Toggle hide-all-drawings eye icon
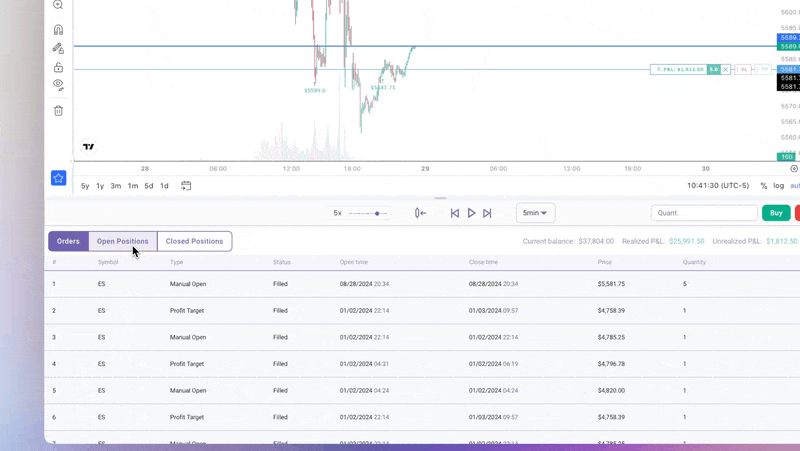The width and height of the screenshot is (800, 451). tap(58, 85)
